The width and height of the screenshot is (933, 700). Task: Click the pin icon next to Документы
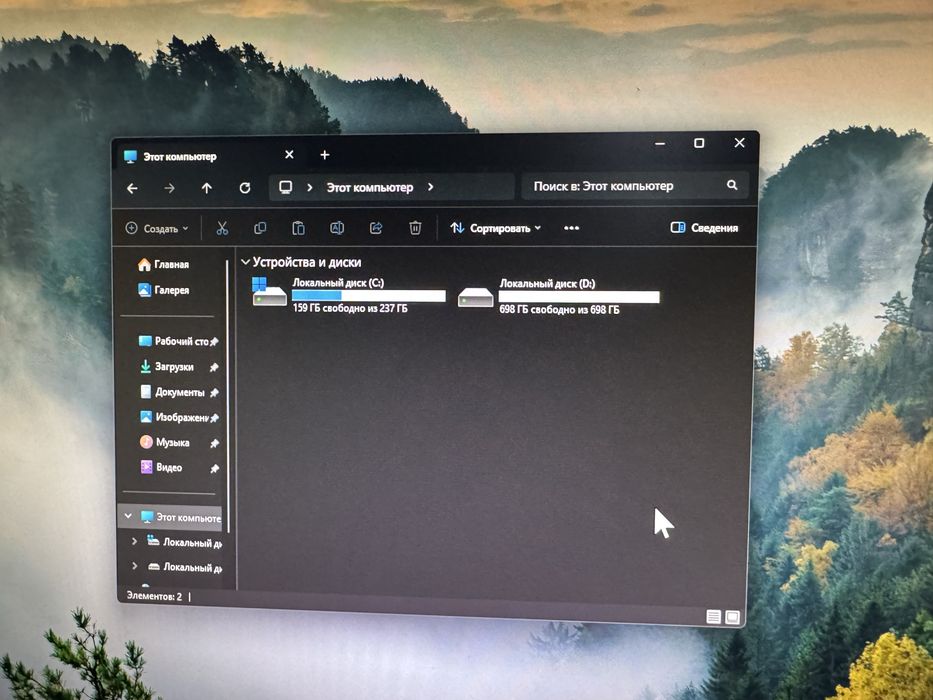214,393
